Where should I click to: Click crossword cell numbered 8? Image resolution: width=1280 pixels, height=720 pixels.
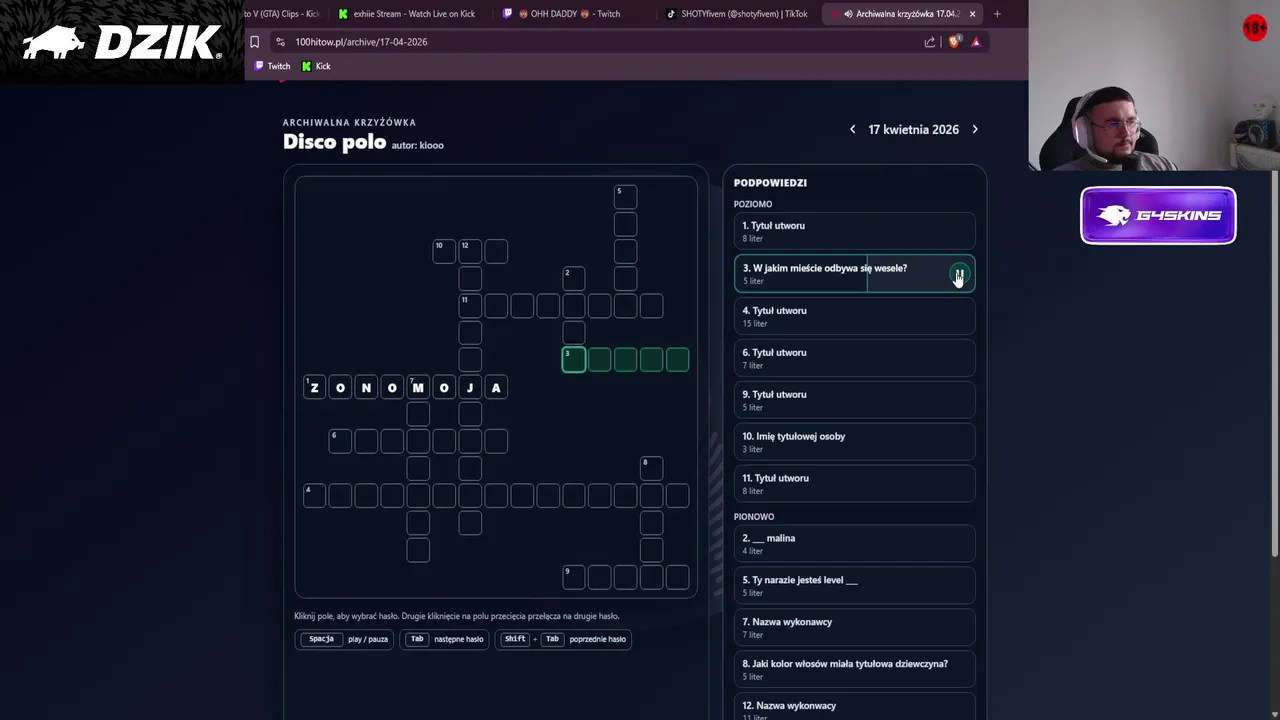(651, 468)
